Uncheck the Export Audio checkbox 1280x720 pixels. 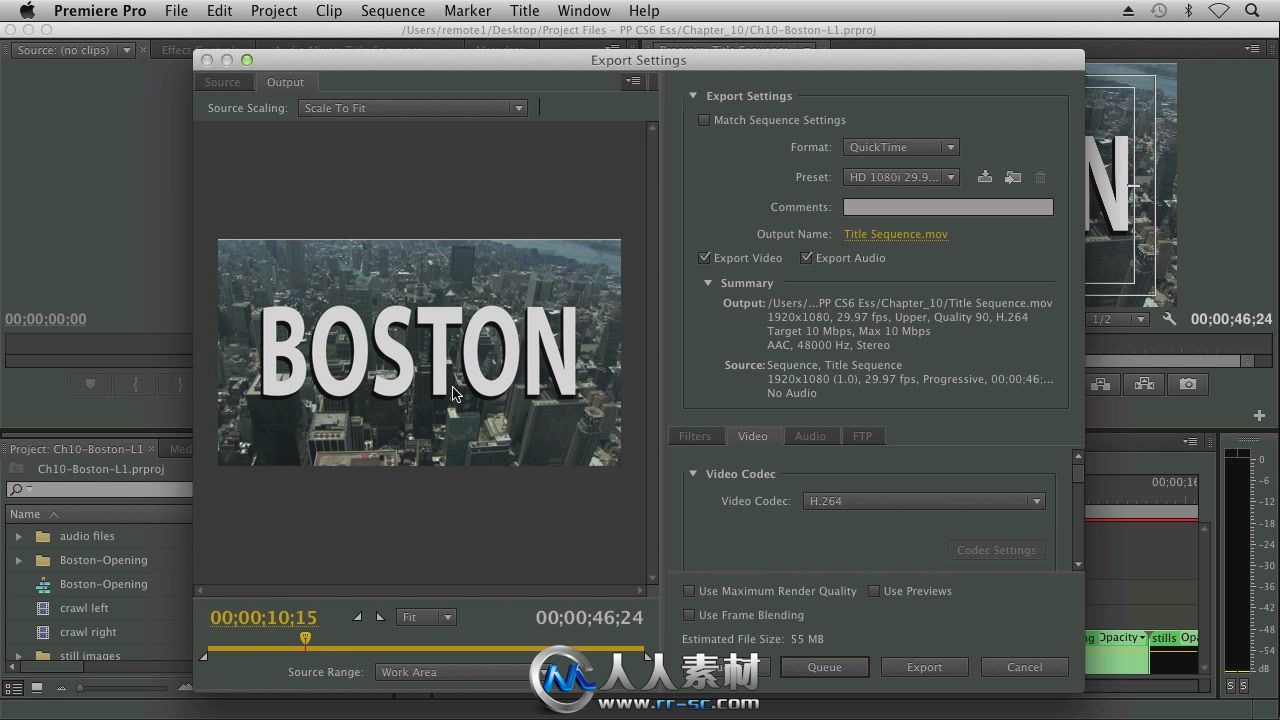click(806, 258)
